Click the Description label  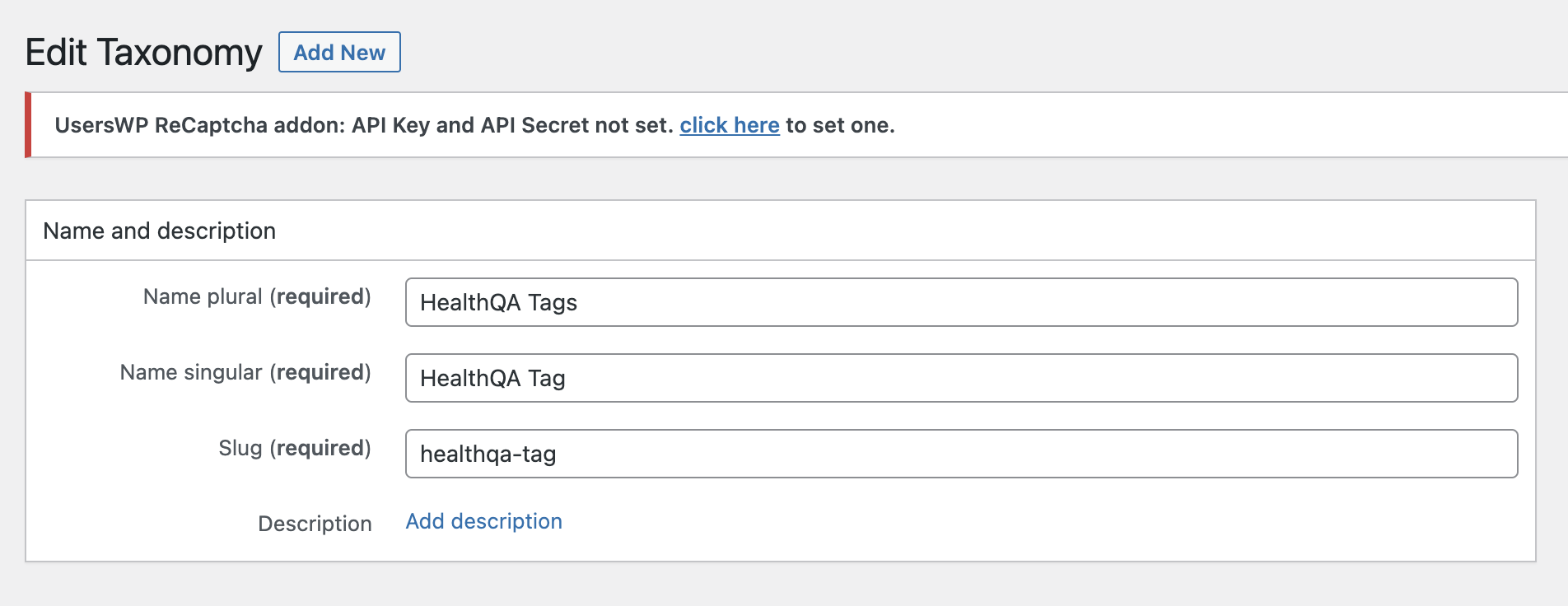(315, 524)
